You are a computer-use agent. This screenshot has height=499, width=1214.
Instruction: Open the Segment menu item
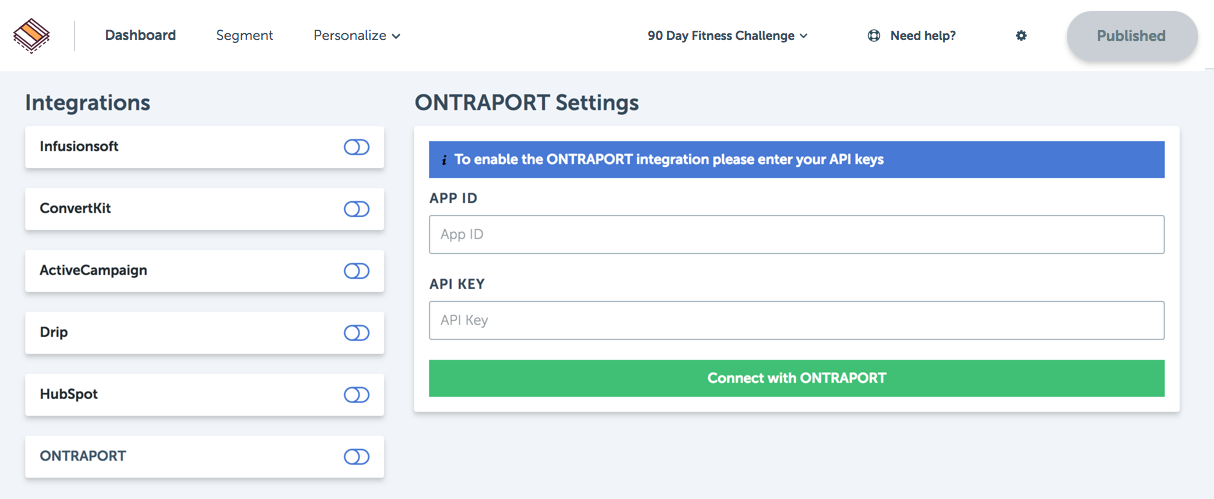click(x=245, y=35)
